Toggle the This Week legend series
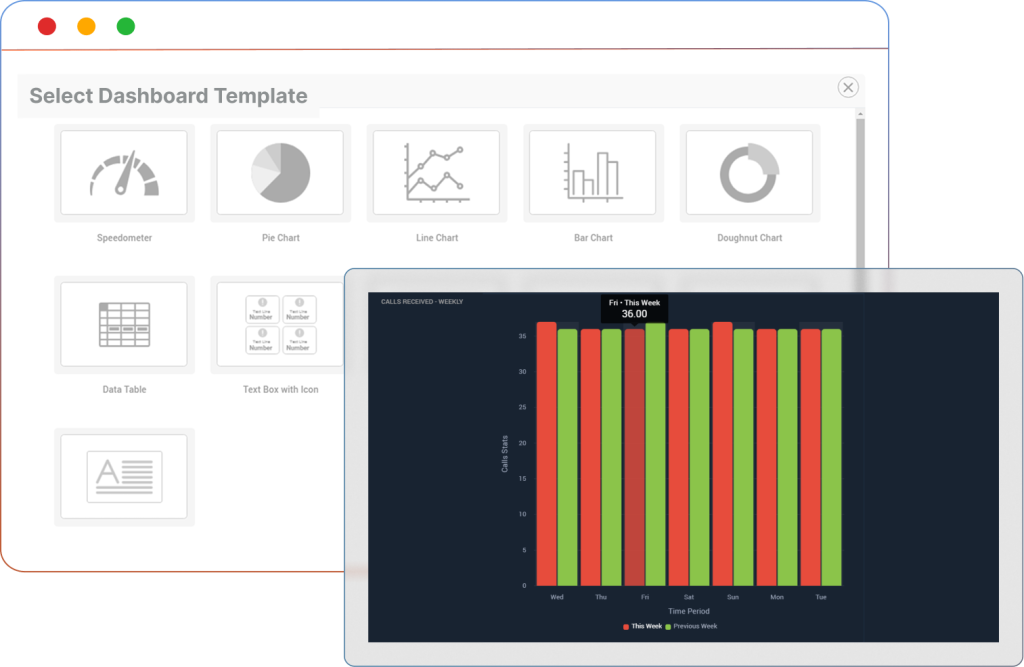 click(646, 626)
